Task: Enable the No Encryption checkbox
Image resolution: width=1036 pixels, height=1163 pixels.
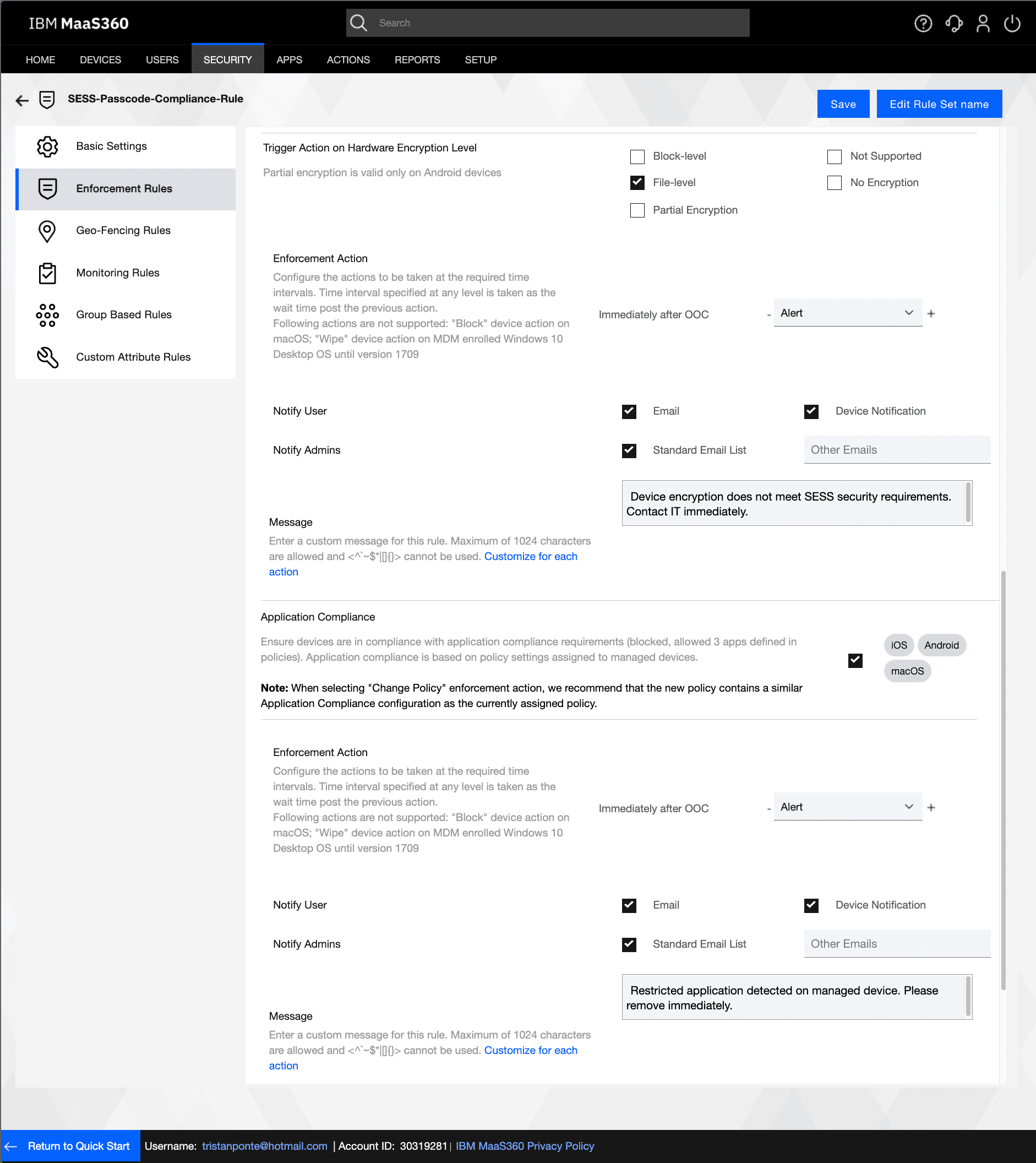Action: [834, 183]
